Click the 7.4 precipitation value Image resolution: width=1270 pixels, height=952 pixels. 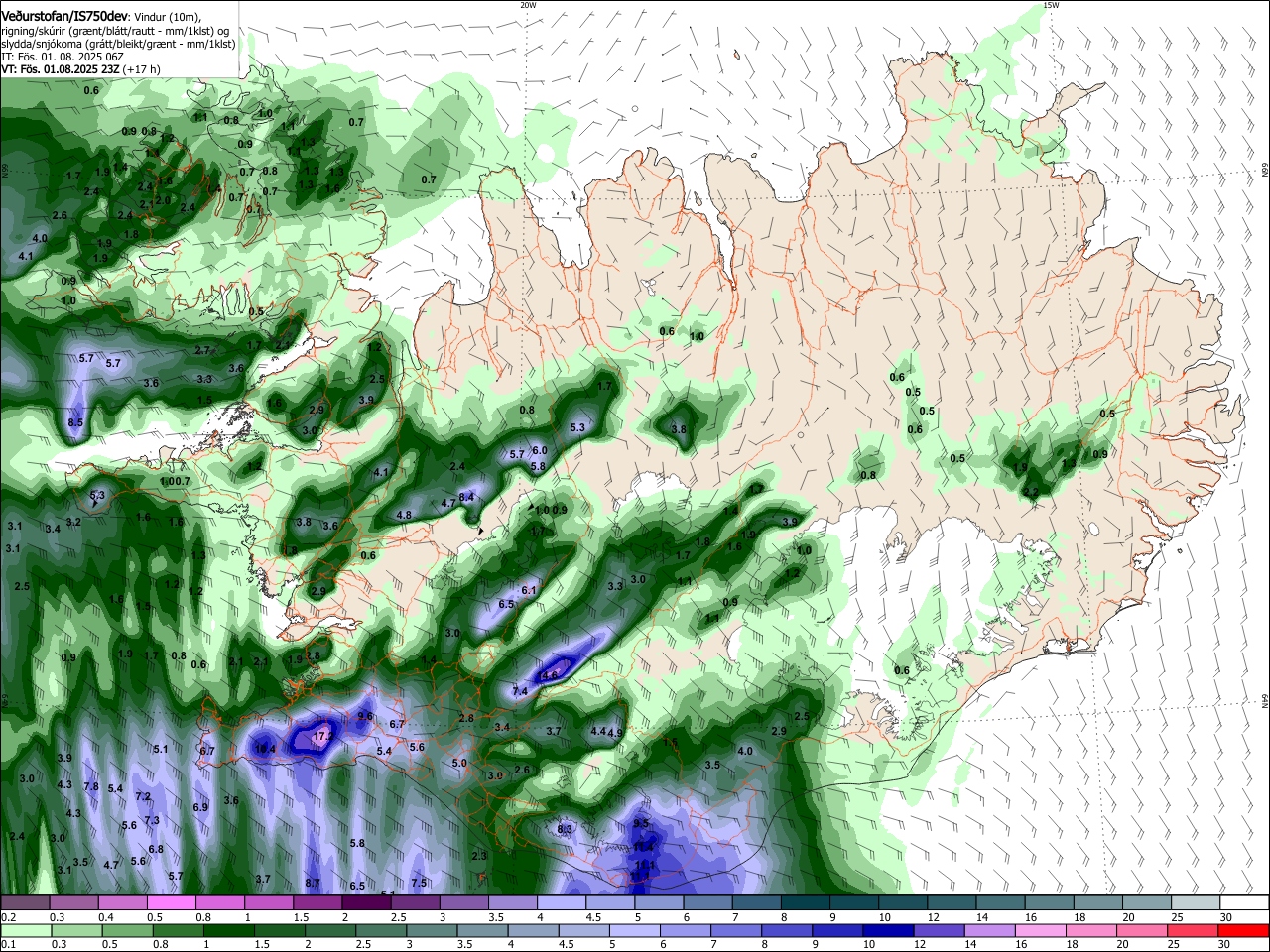click(x=520, y=691)
